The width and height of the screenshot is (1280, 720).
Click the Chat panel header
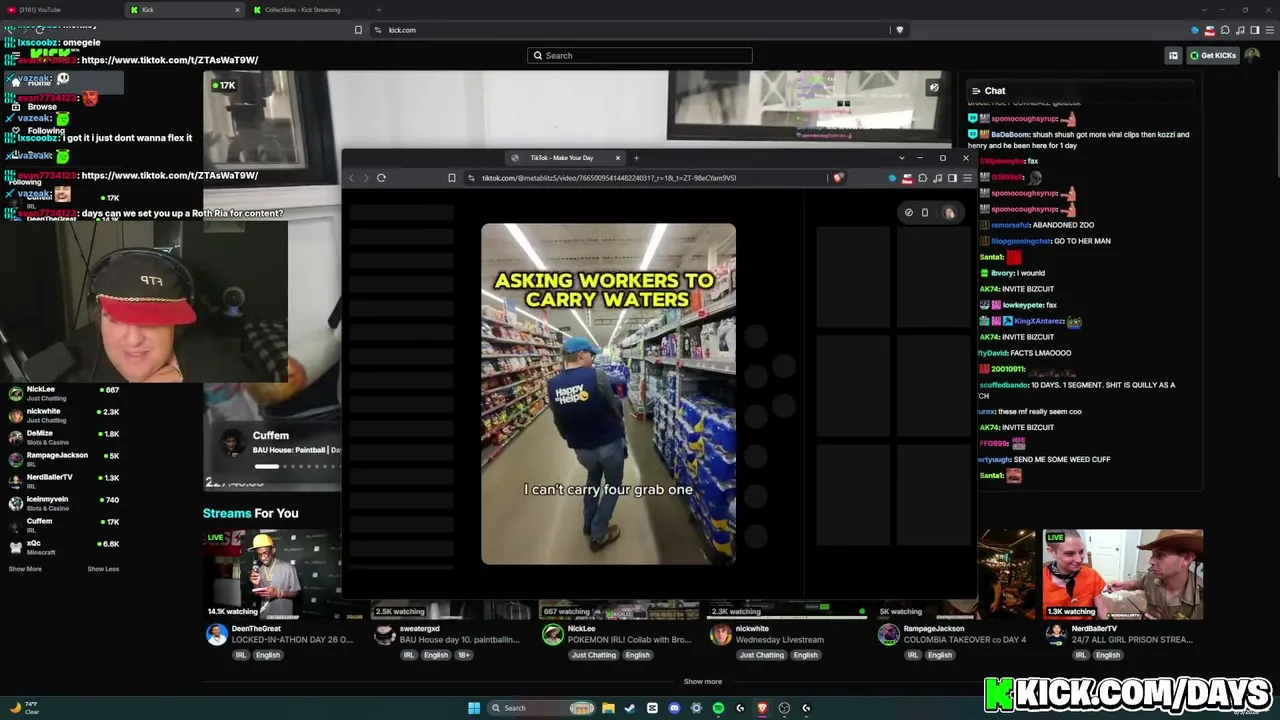pyautogui.click(x=1080, y=91)
